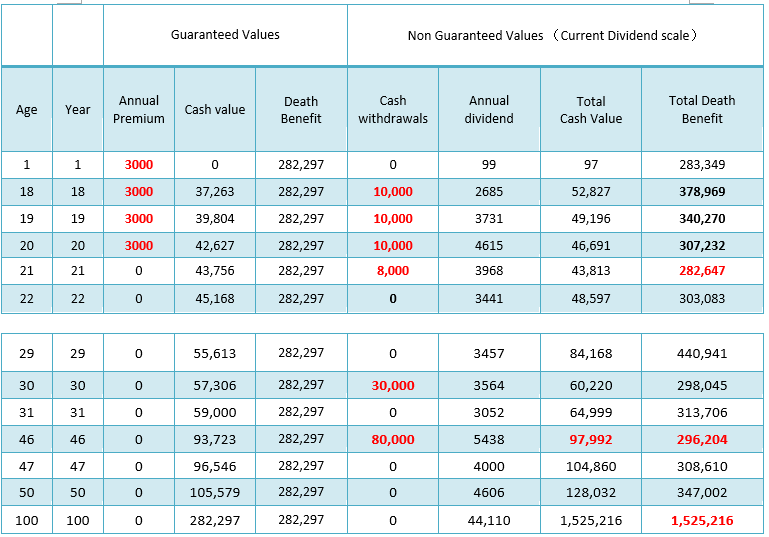Click the Guaranteed Values header cell
The height and width of the screenshot is (537, 769).
(225, 35)
